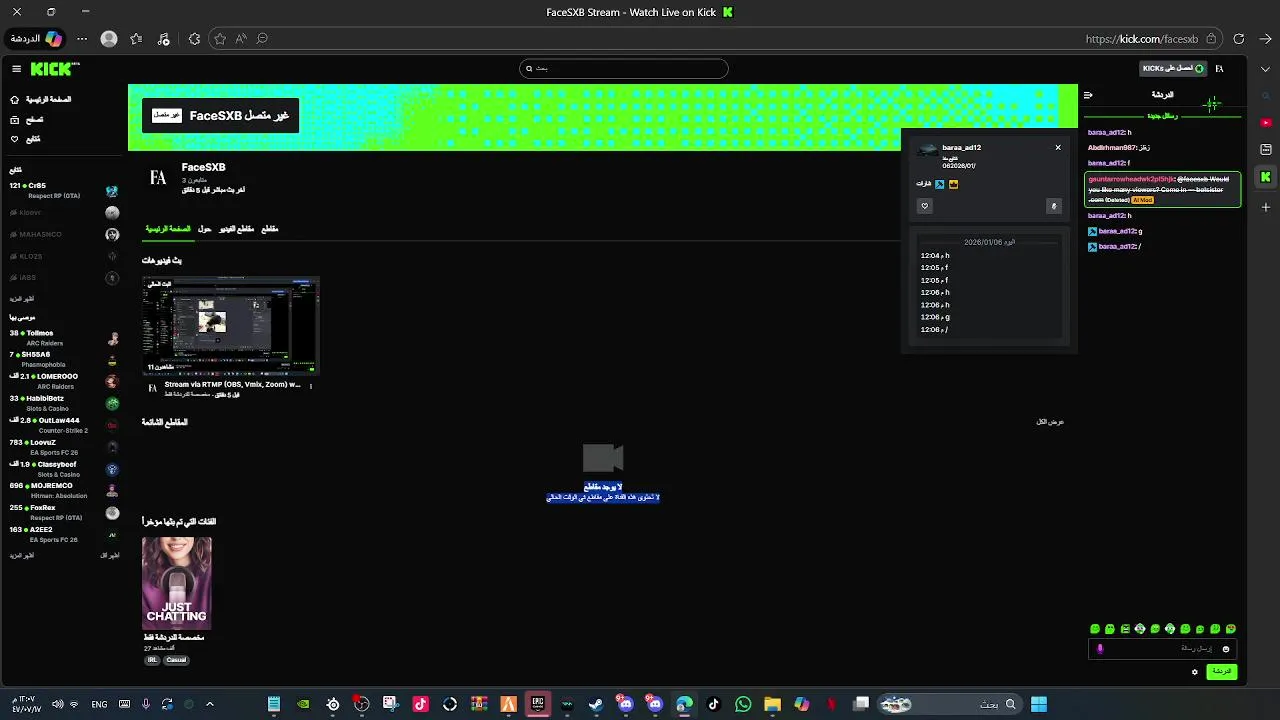Image resolution: width=1280 pixels, height=720 pixels.
Task: Open Edge settings and more menu
Action: [83, 39]
